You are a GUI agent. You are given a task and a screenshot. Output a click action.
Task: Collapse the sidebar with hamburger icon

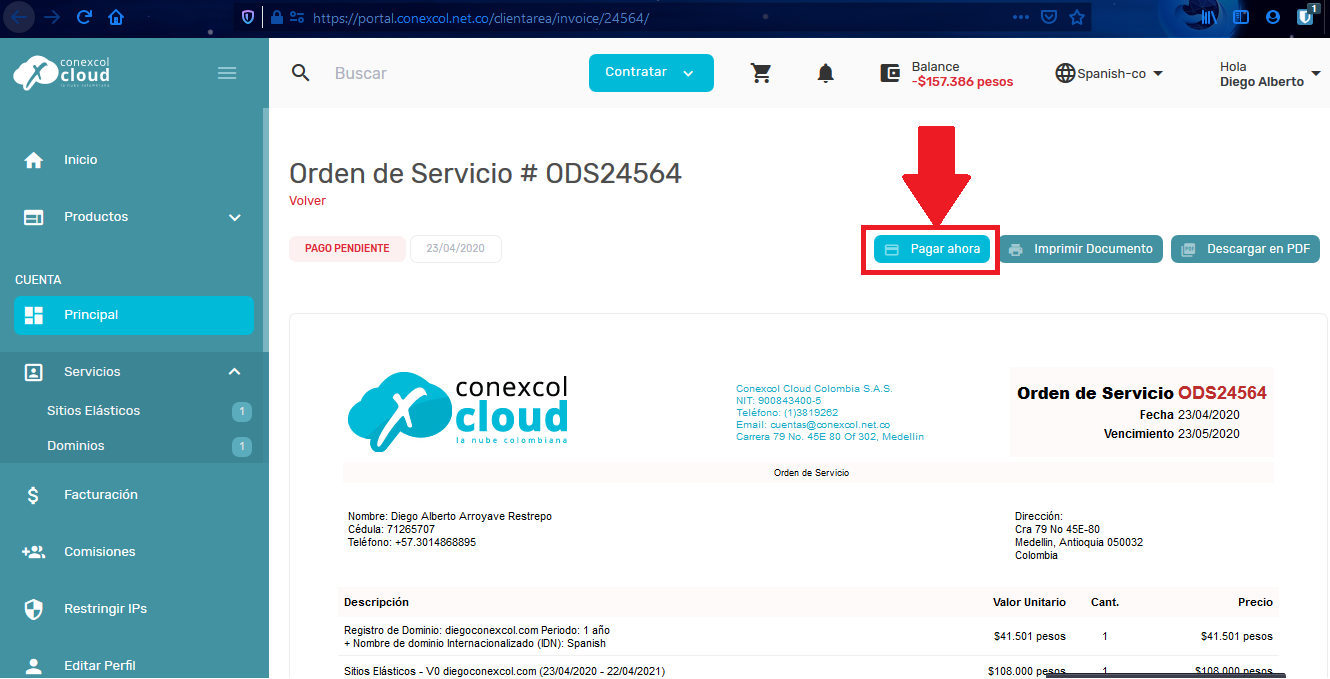pos(227,73)
